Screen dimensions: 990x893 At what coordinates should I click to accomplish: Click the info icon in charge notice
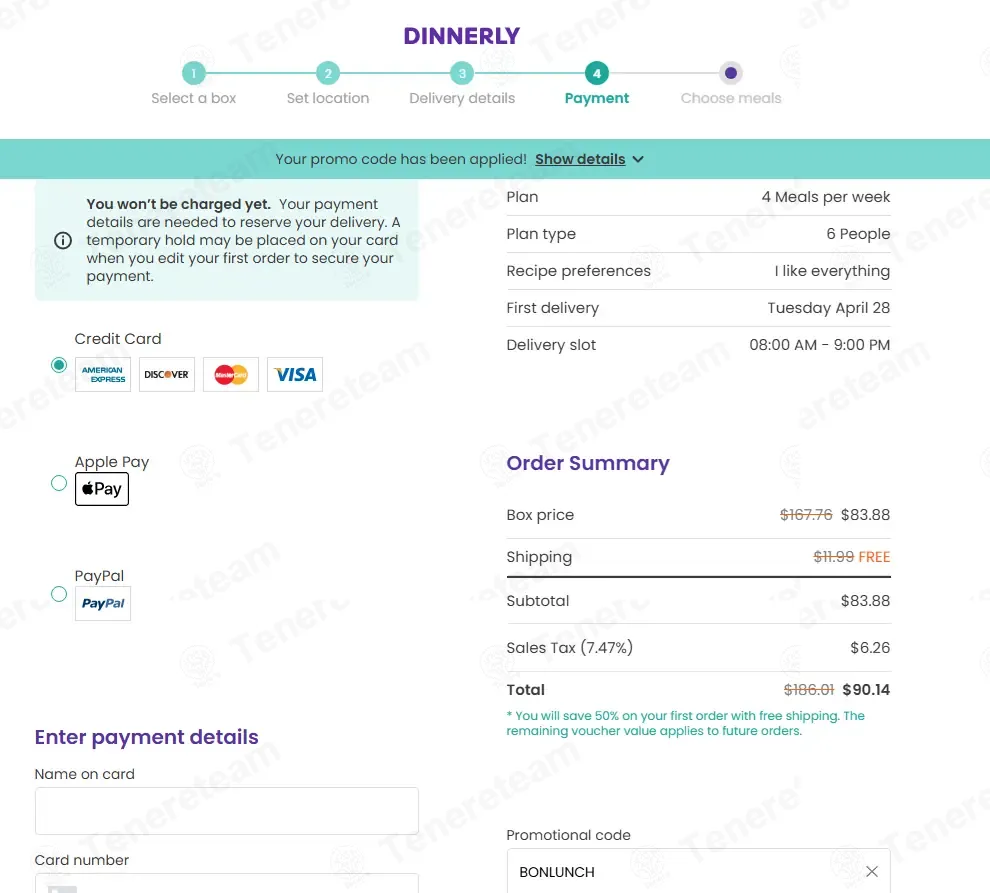(x=63, y=240)
